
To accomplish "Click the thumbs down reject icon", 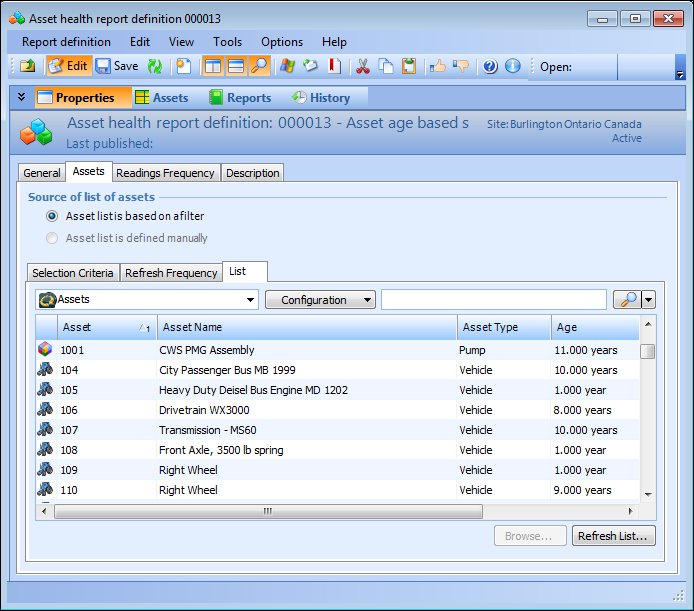I will click(460, 66).
